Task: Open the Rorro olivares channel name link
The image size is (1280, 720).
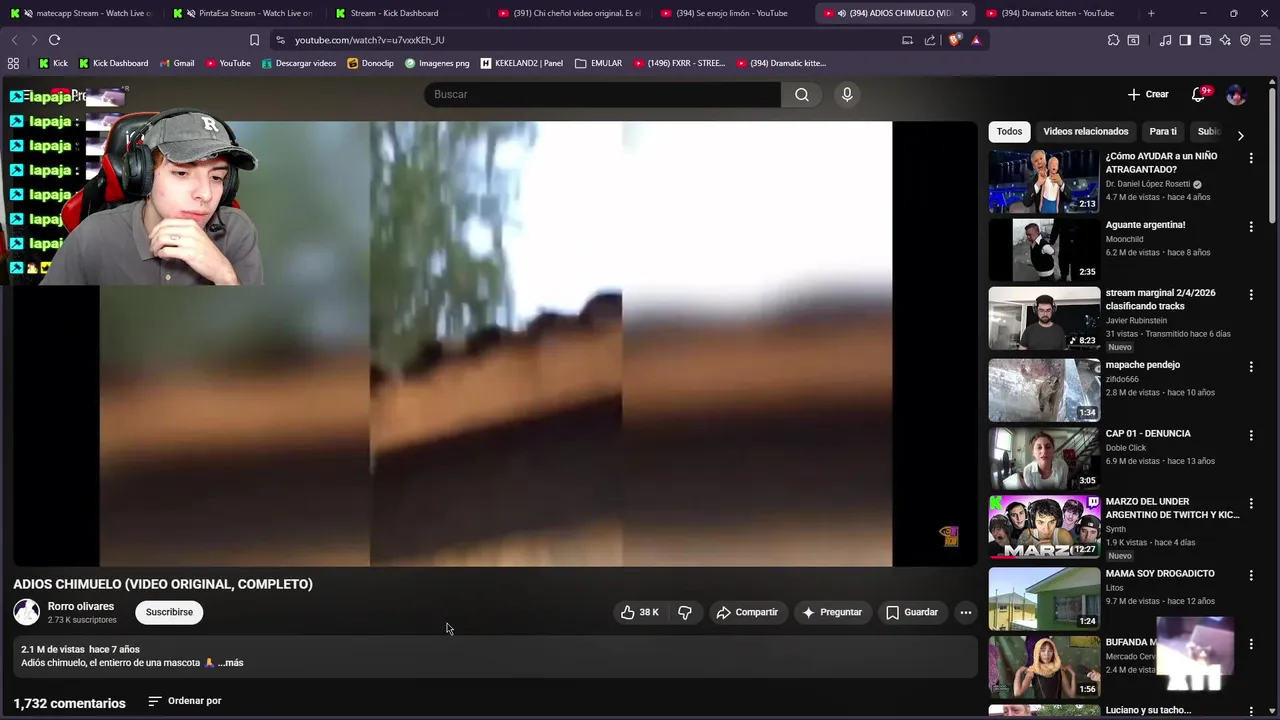Action: pos(81,606)
